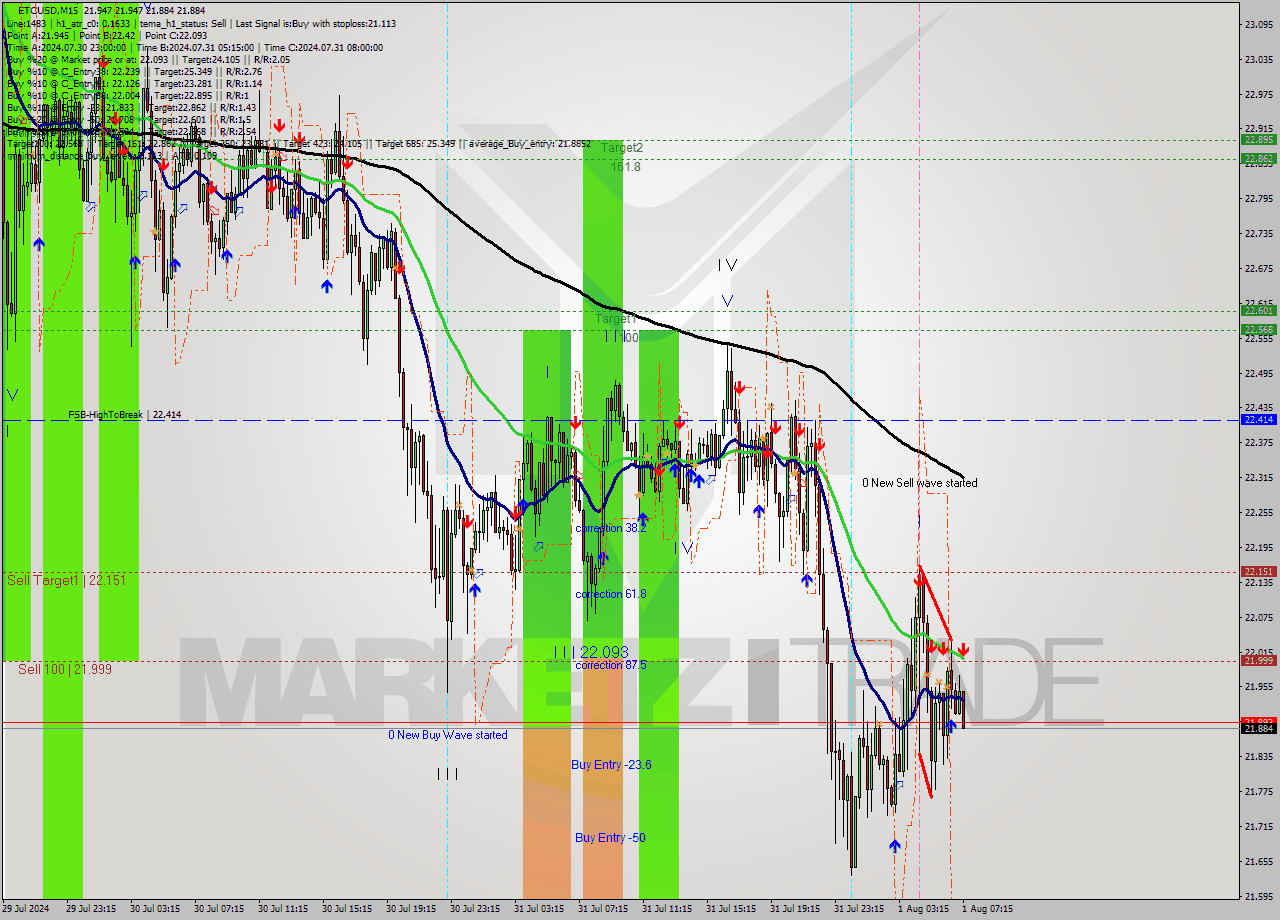Click 23.095 on the price axis
The image size is (1280, 920).
tap(1257, 24)
